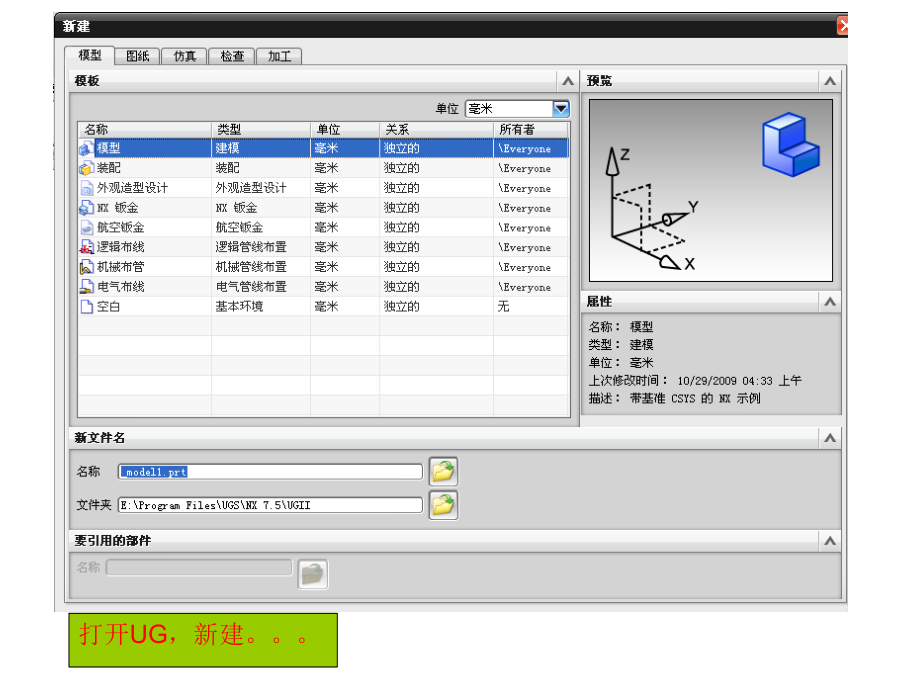The image size is (920, 690).
Task: Sort by 类型 column header
Action: point(261,130)
